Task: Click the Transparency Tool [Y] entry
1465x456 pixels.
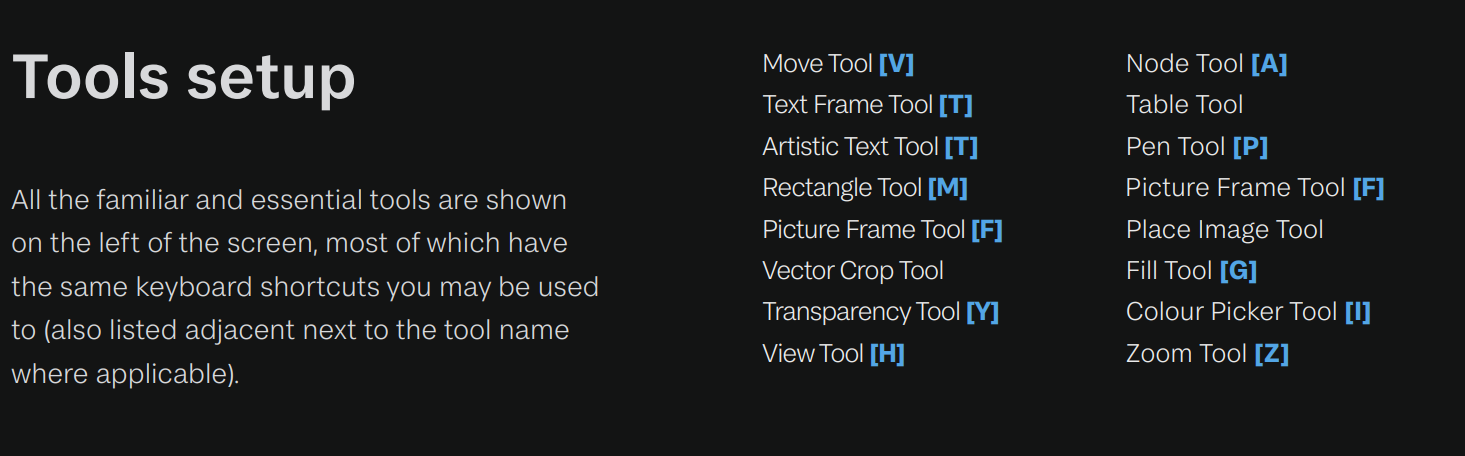Action: point(880,312)
